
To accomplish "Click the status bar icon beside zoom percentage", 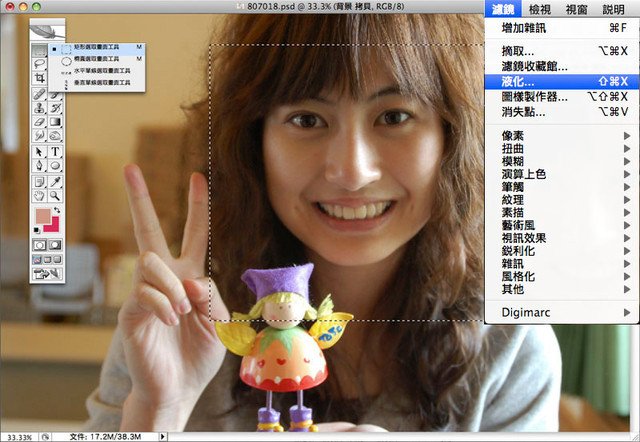I will tap(45, 437).
